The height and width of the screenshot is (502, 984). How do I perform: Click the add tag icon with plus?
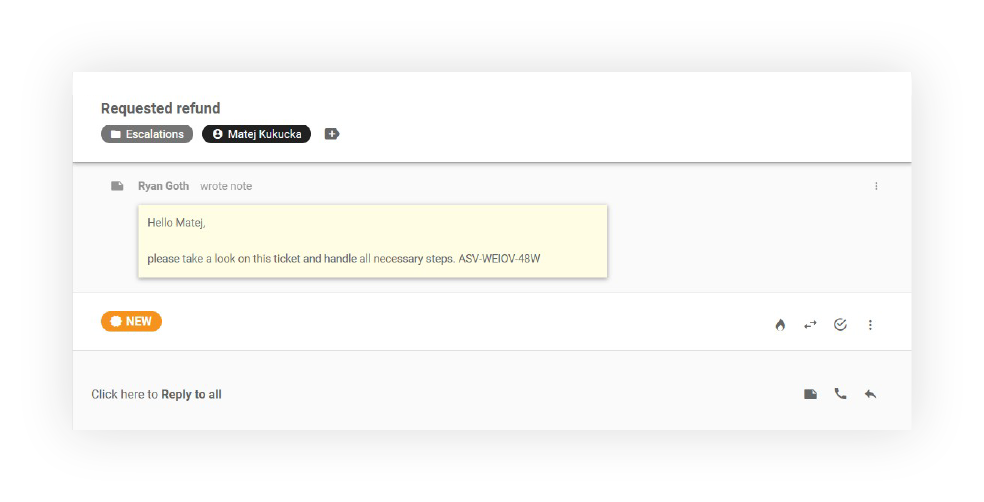332,134
